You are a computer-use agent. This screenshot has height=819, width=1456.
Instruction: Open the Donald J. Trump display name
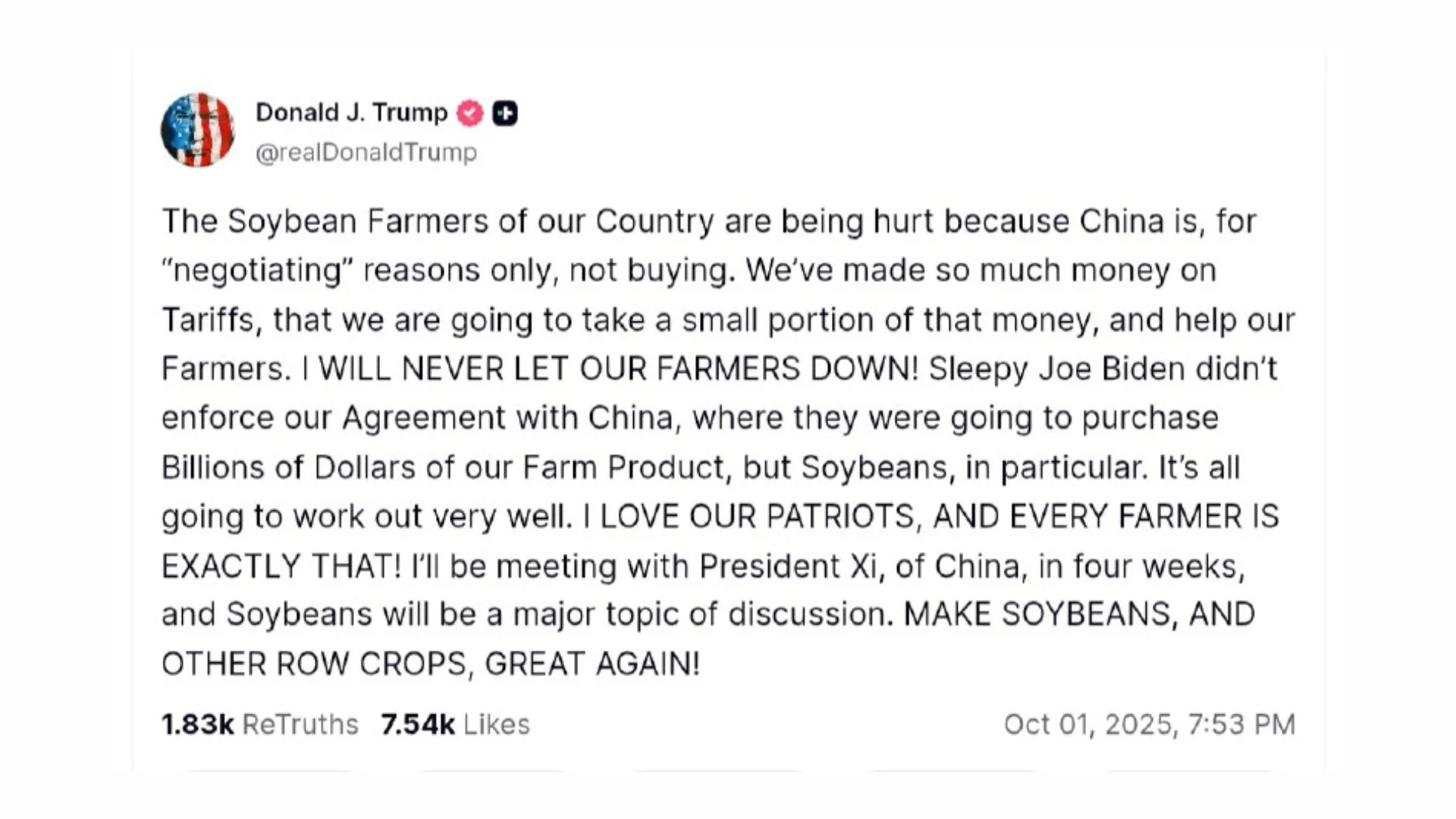351,112
